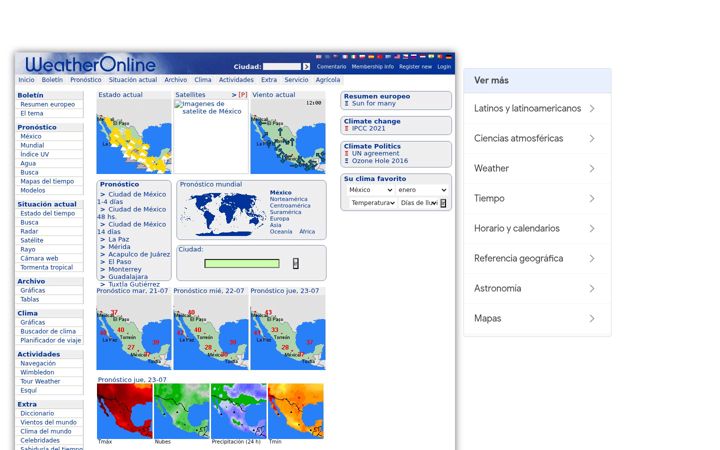Expand the Tiempo category
This screenshot has width=720, height=450.
(537, 198)
